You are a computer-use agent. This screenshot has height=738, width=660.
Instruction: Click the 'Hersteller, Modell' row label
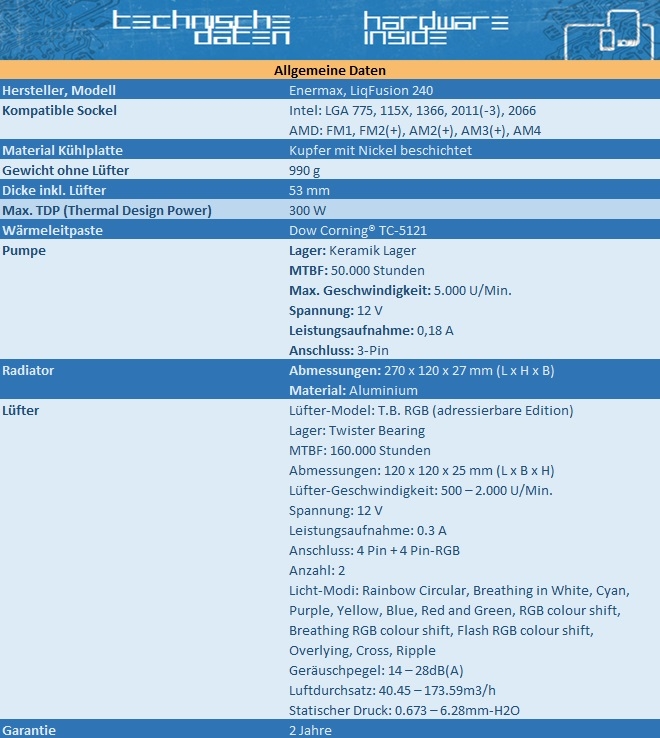[x=59, y=90]
